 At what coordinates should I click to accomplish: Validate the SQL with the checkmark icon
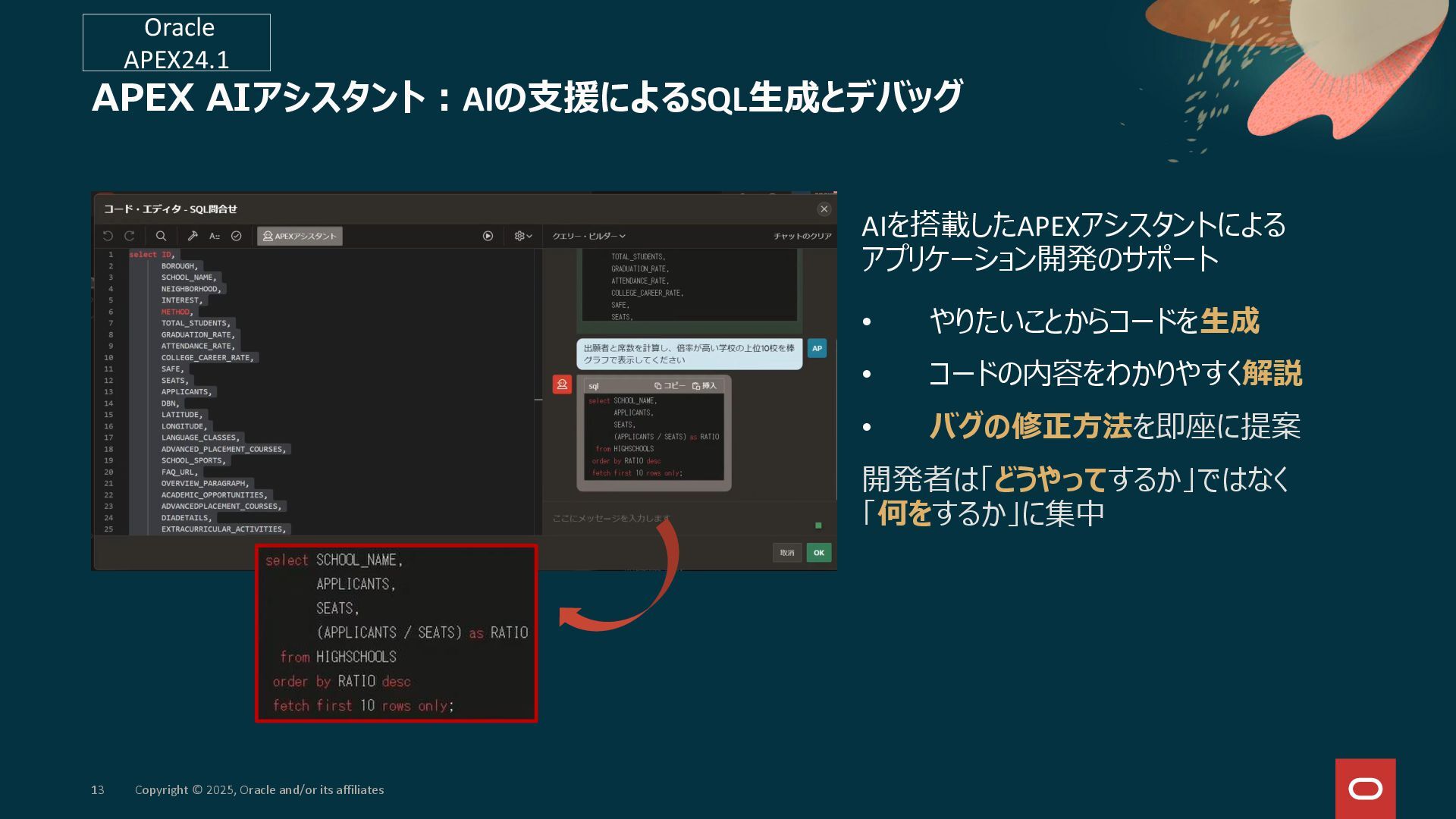pyautogui.click(x=237, y=236)
